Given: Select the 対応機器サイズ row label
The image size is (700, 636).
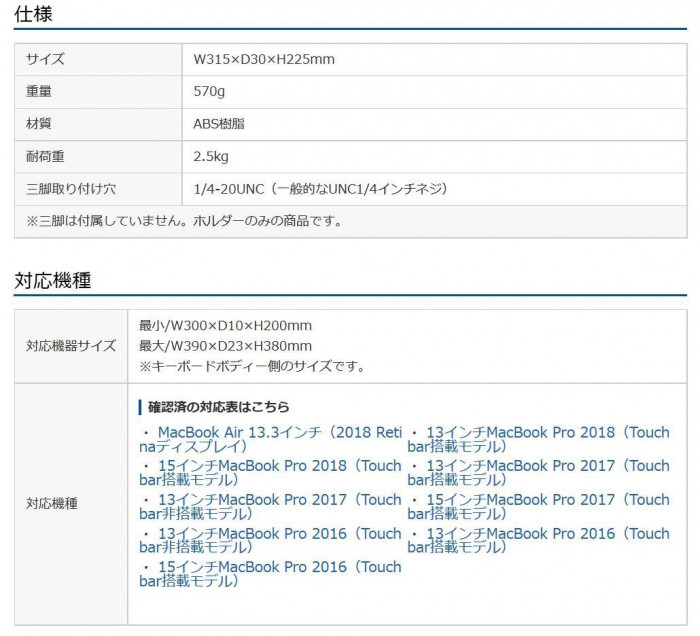Looking at the screenshot, I should click(71, 346).
